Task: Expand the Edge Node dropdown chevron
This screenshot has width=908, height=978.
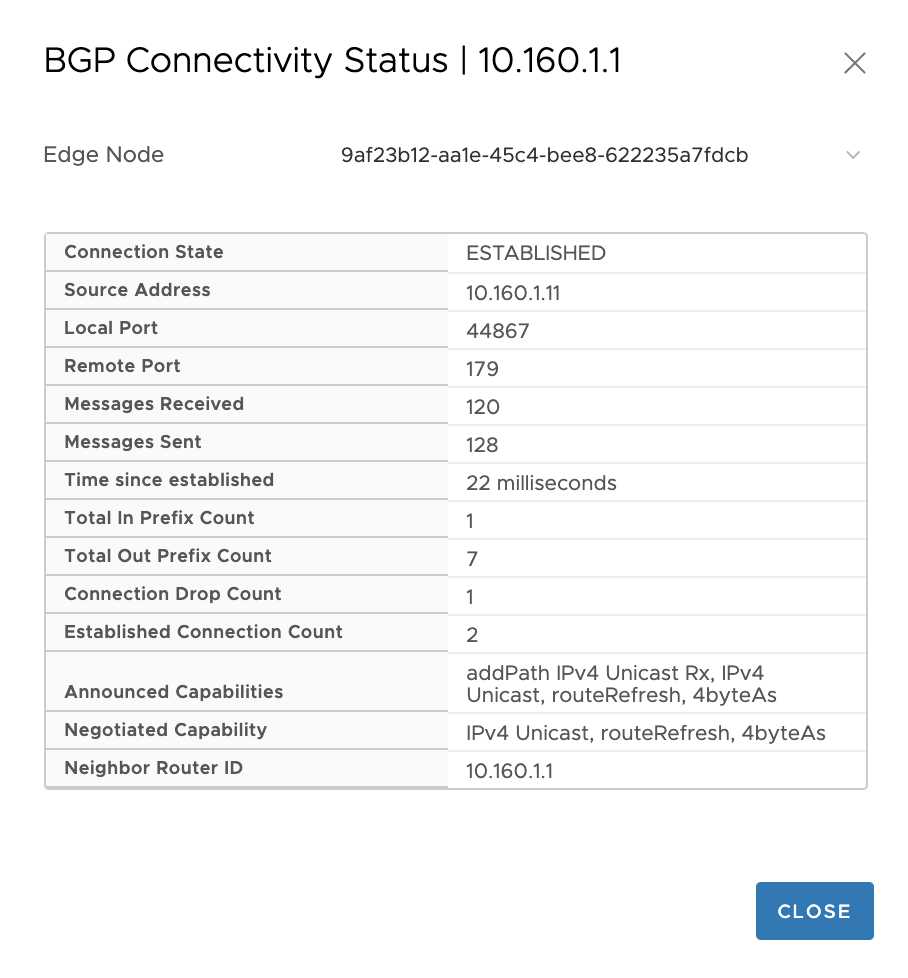Action: coord(852,155)
